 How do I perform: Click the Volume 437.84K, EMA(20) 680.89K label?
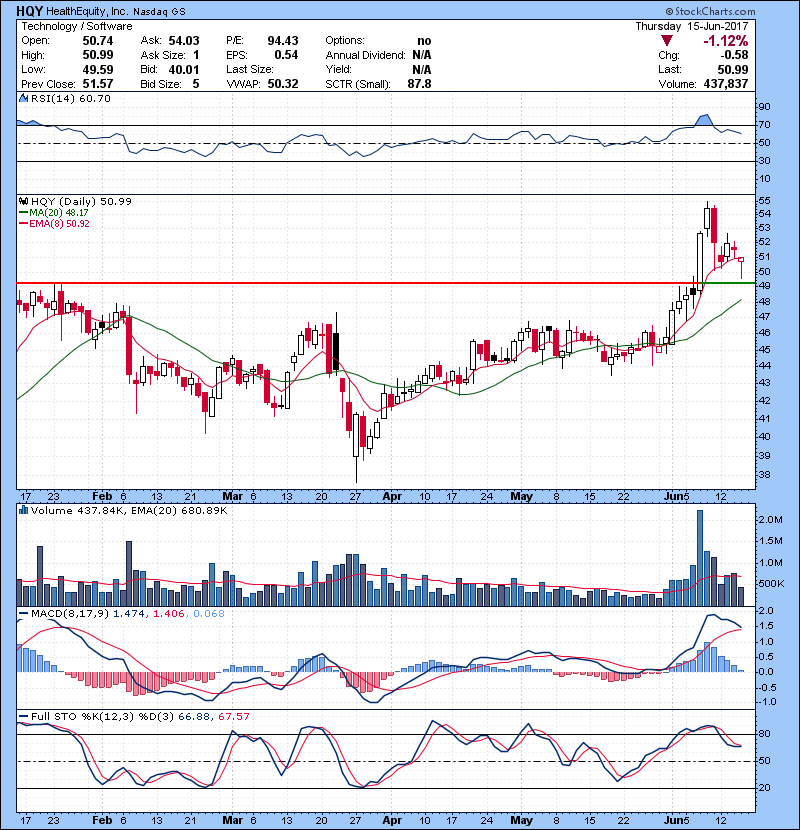(129, 510)
